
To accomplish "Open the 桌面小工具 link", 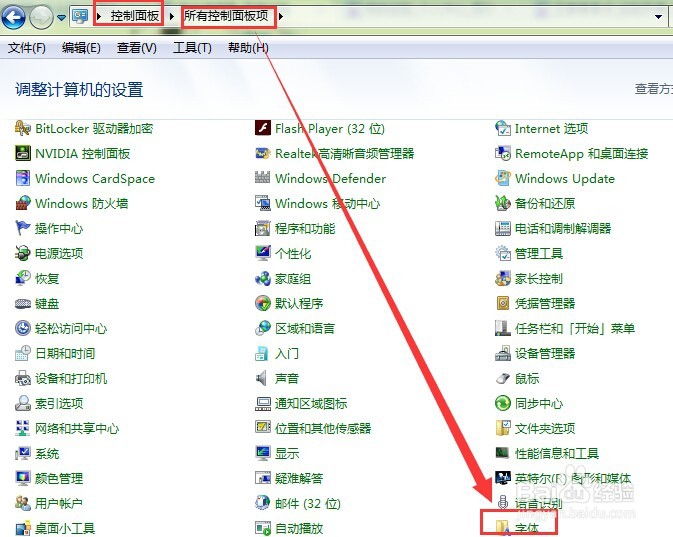I will coord(65,528).
